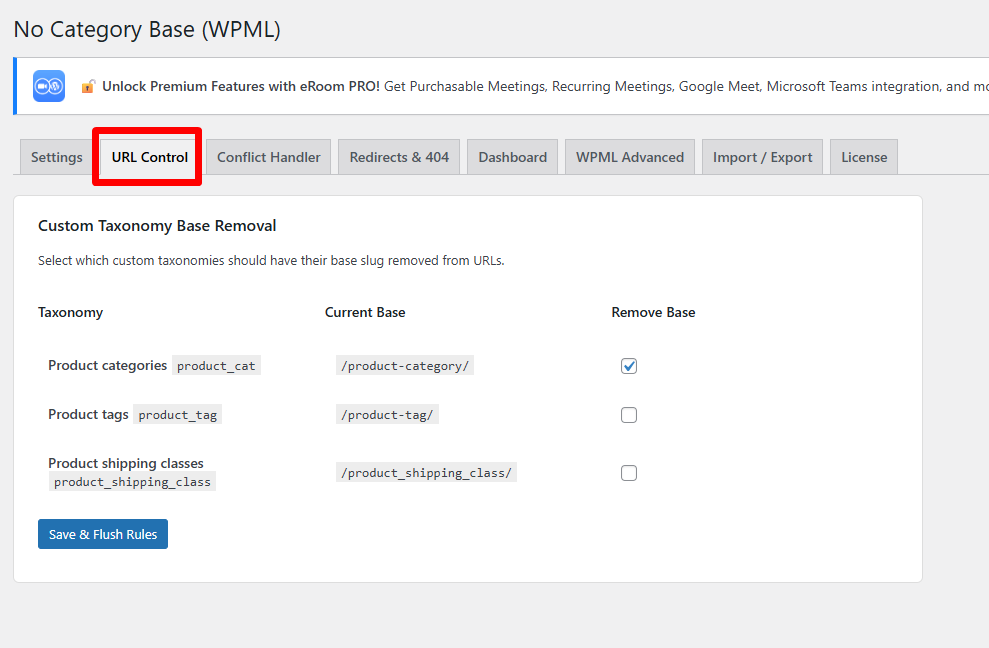Click the Product tags label

point(88,414)
